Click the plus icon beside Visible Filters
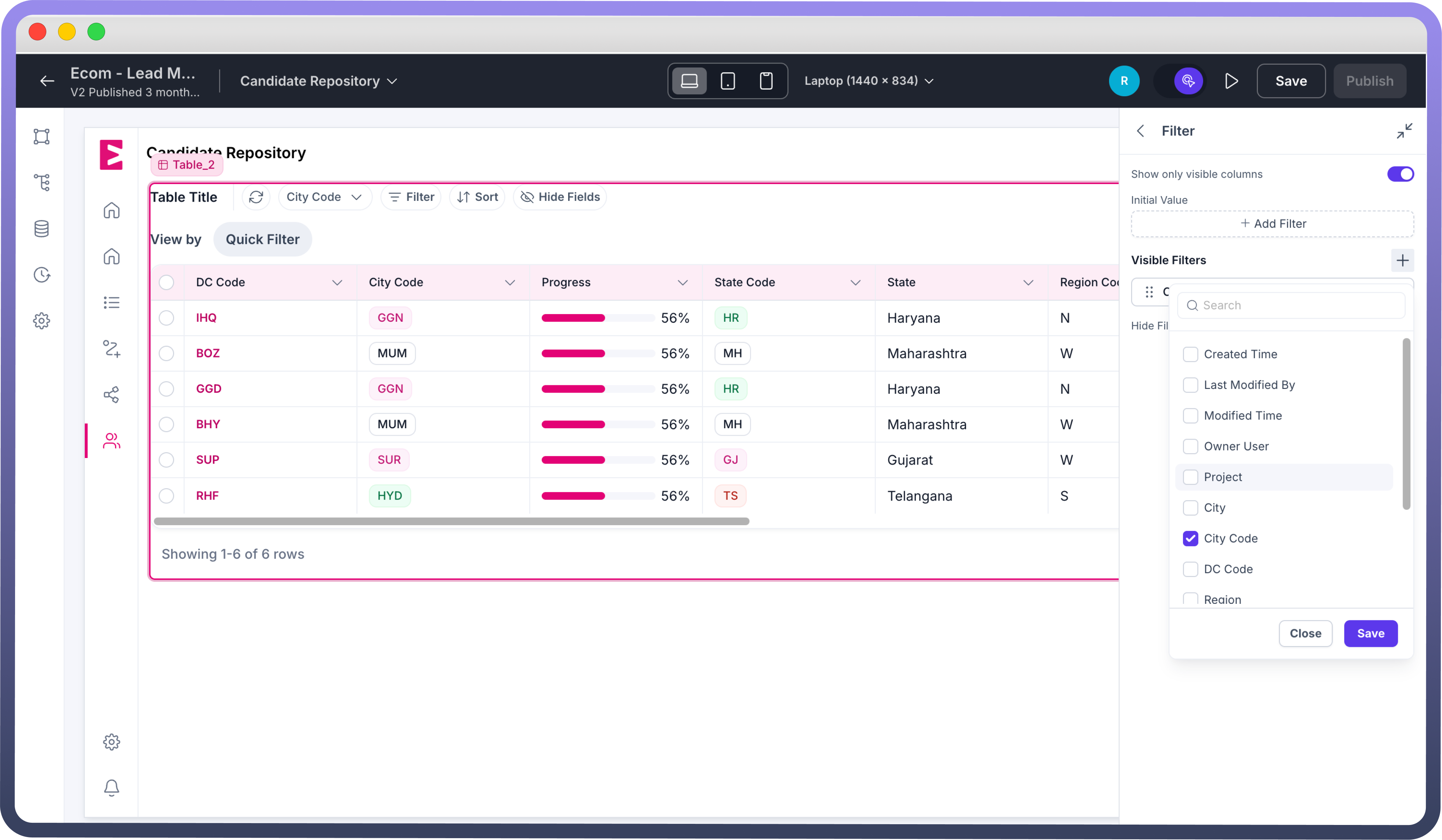This screenshot has height=840, width=1442. coord(1402,261)
